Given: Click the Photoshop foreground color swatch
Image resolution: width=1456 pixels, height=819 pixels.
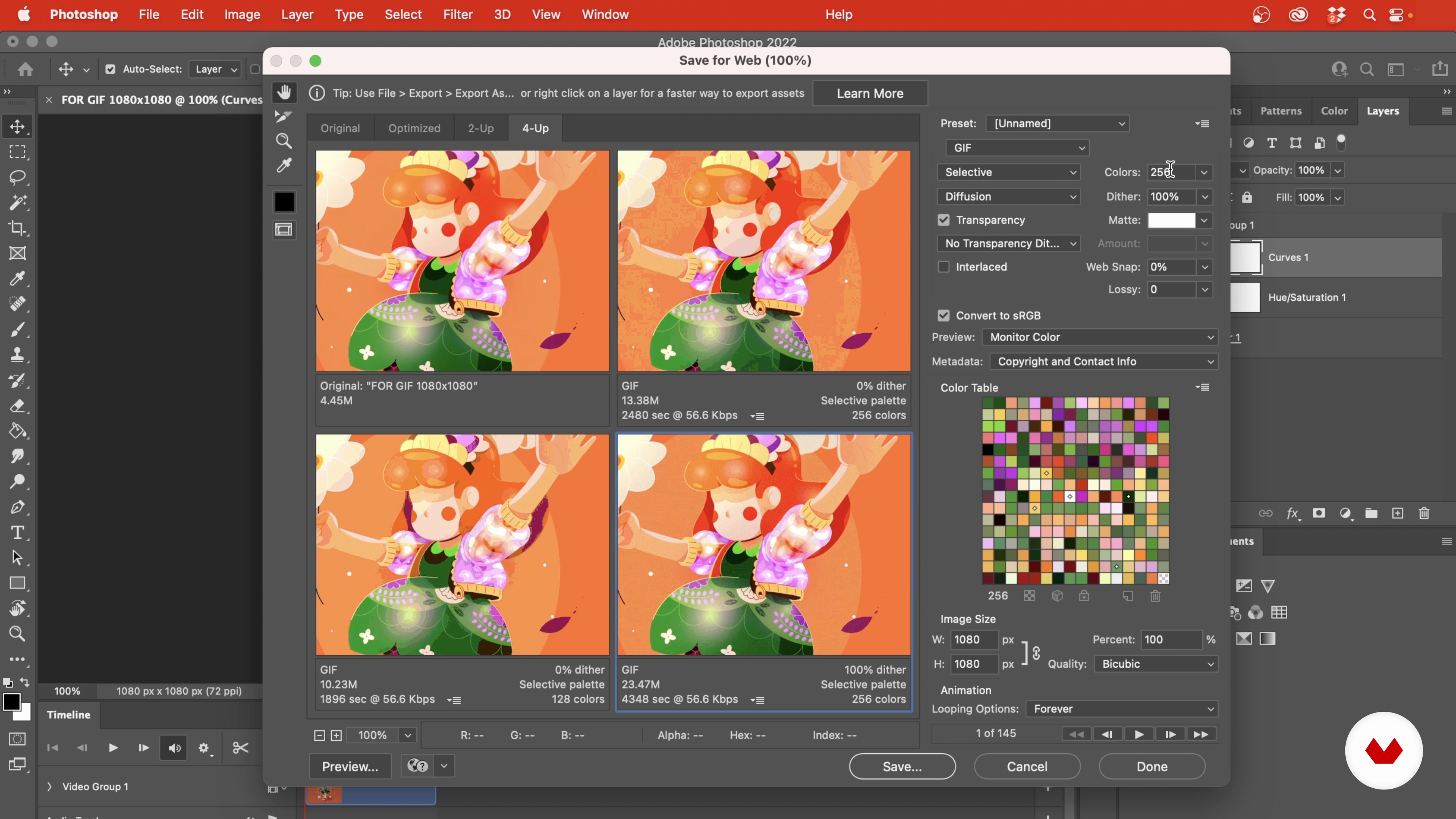Looking at the screenshot, I should (11, 702).
